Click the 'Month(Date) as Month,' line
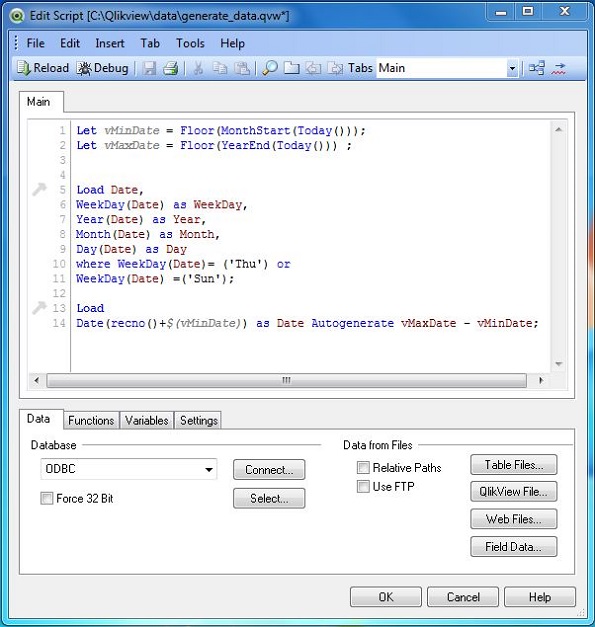 click(148, 234)
